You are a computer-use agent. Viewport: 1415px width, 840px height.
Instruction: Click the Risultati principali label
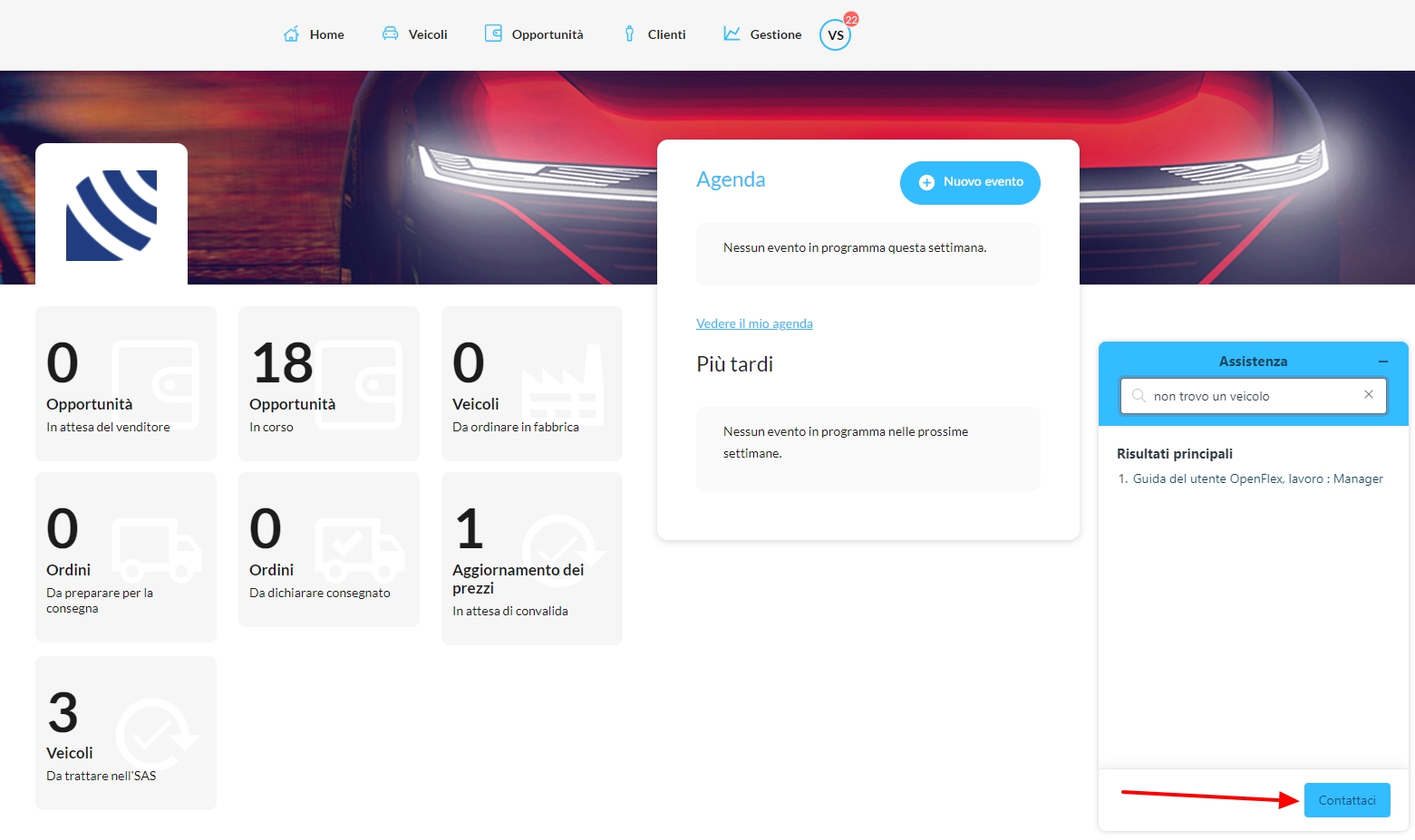tap(1175, 454)
